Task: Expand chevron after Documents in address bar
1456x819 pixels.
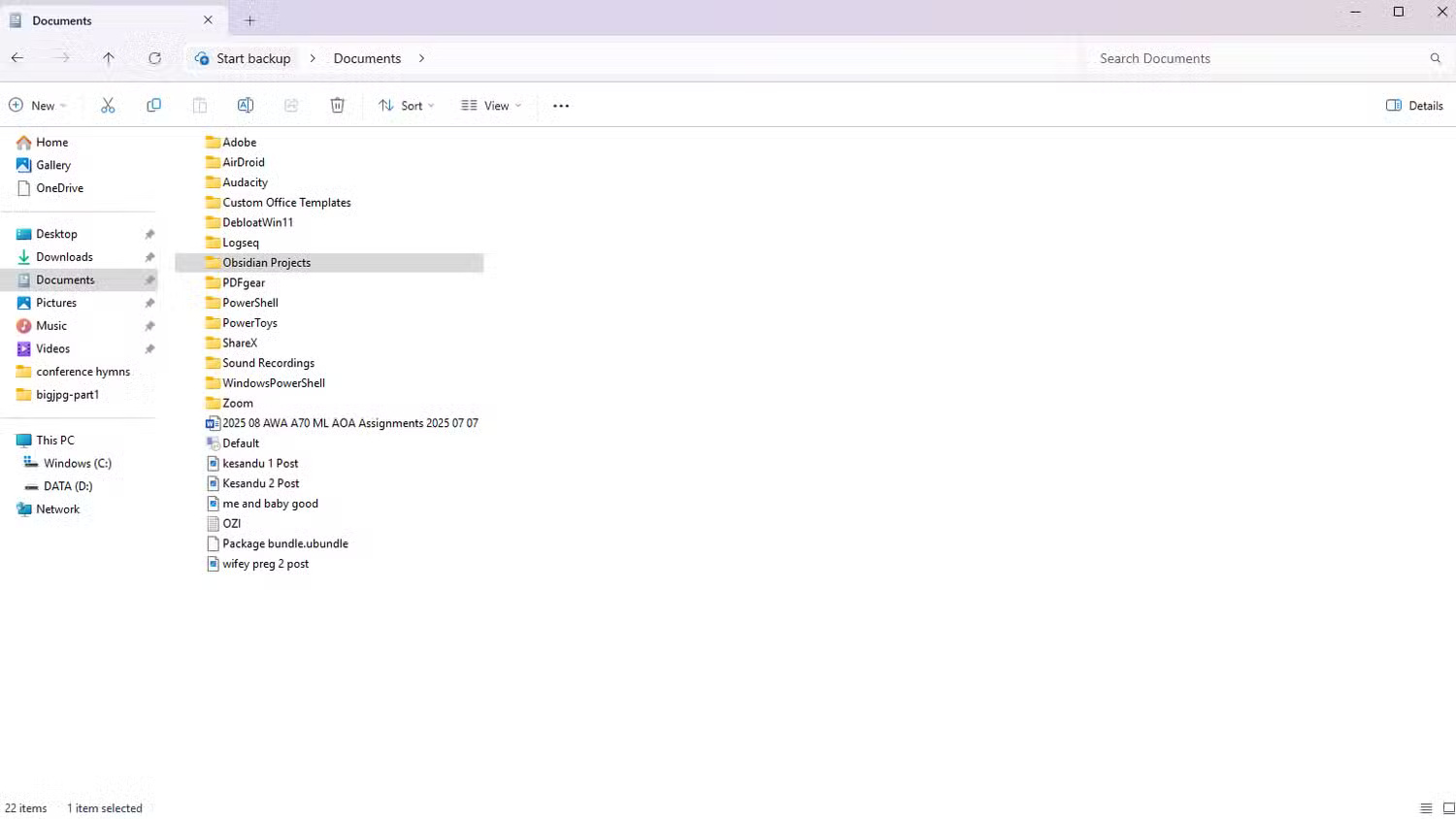Action: (x=421, y=58)
